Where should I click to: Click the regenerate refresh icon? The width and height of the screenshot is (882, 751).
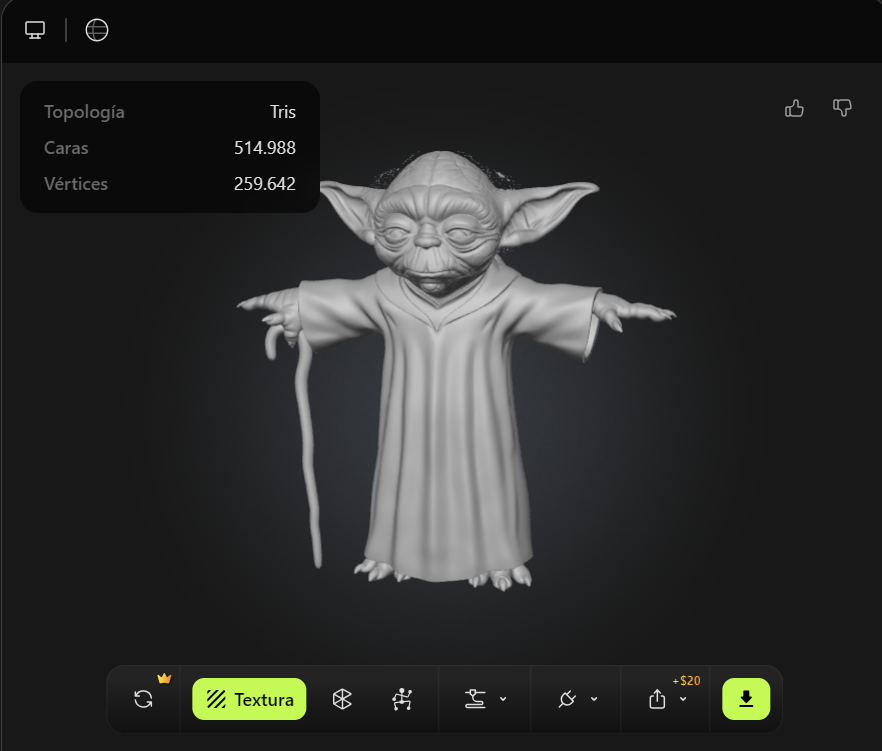coord(143,699)
